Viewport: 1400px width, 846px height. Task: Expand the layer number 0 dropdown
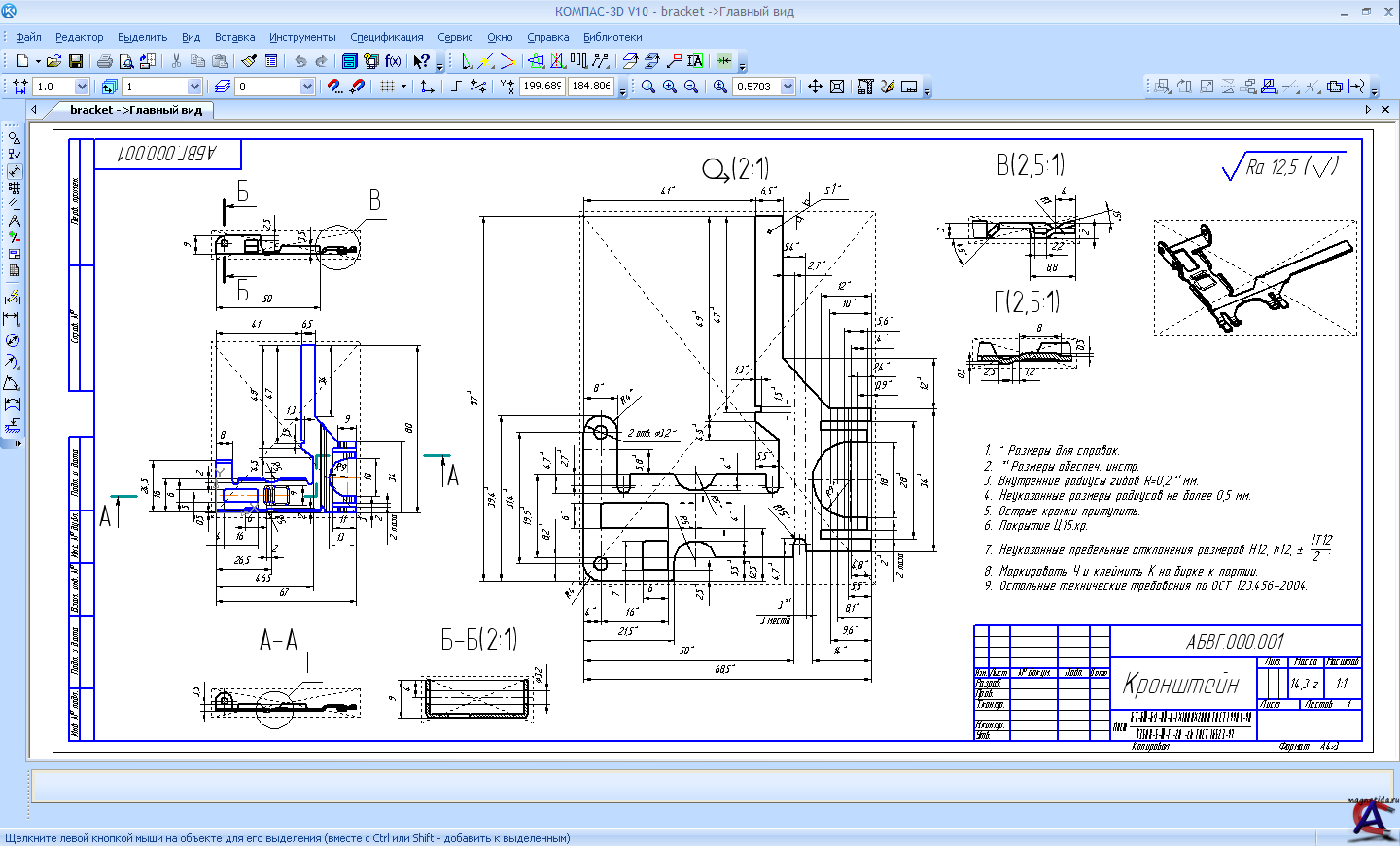[307, 87]
